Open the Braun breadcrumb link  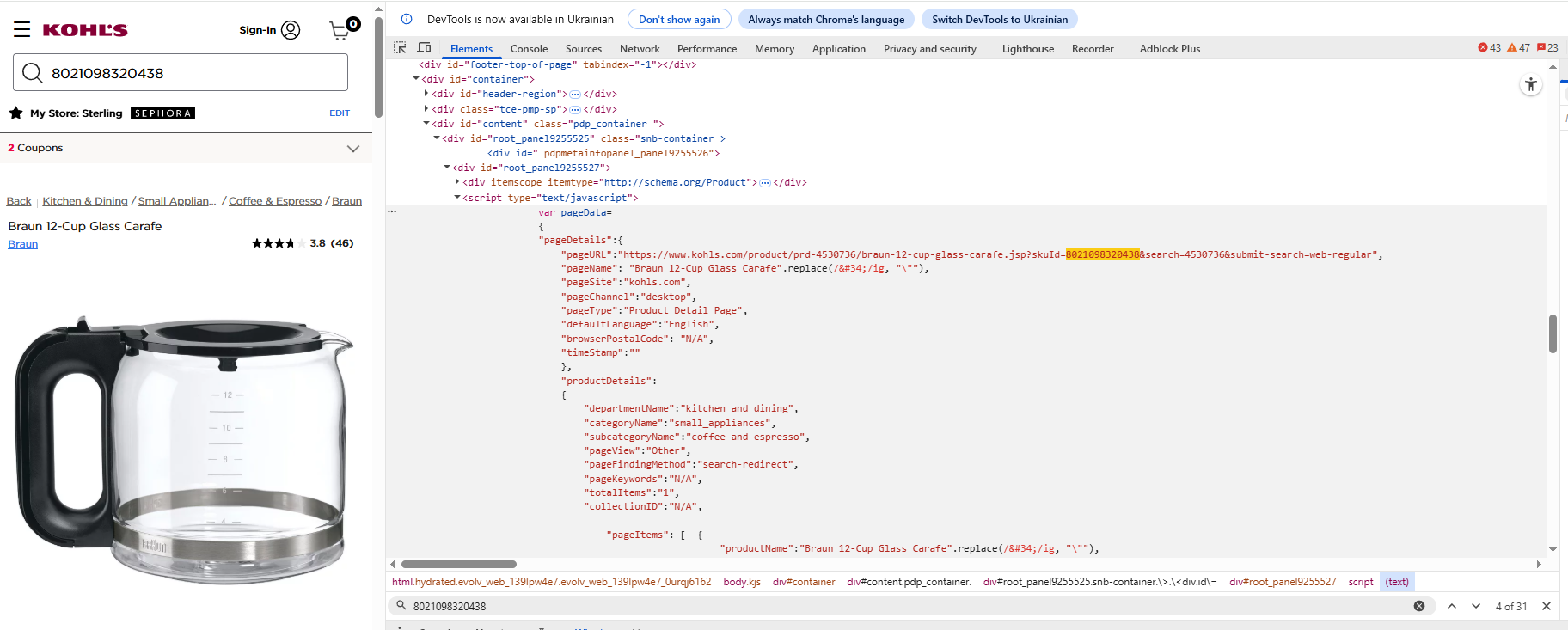click(347, 201)
